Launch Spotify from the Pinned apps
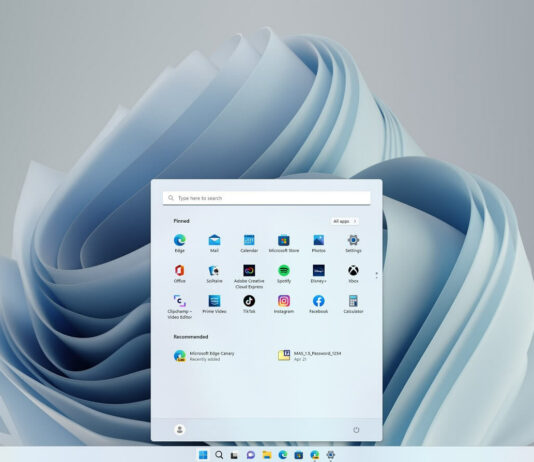This screenshot has height=462, width=534. click(284, 274)
